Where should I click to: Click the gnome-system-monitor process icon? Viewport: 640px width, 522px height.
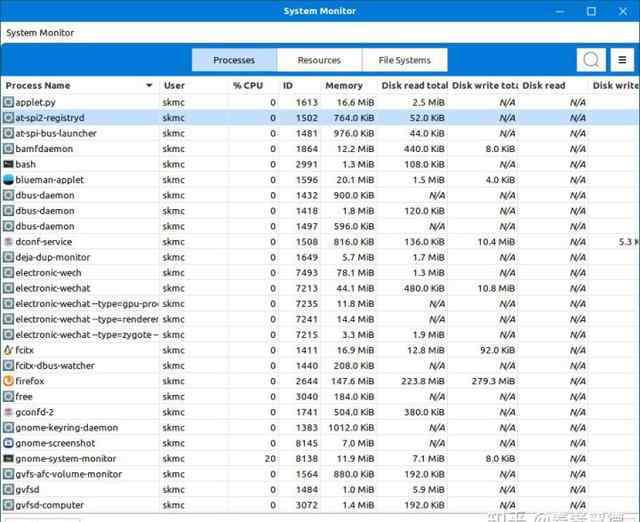(9, 459)
